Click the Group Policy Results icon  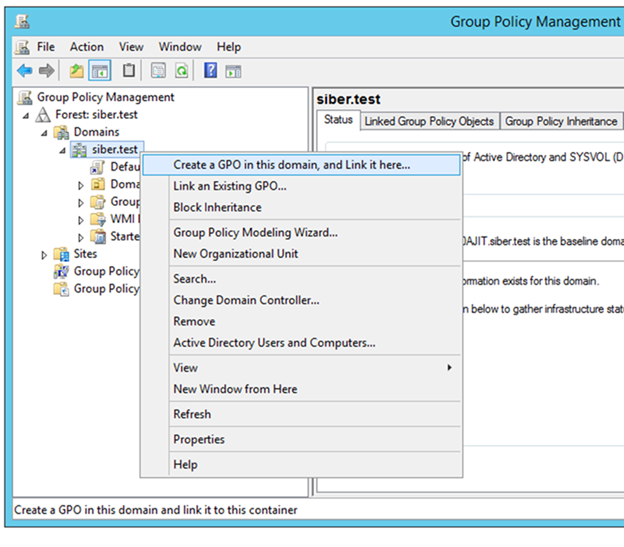(x=61, y=289)
